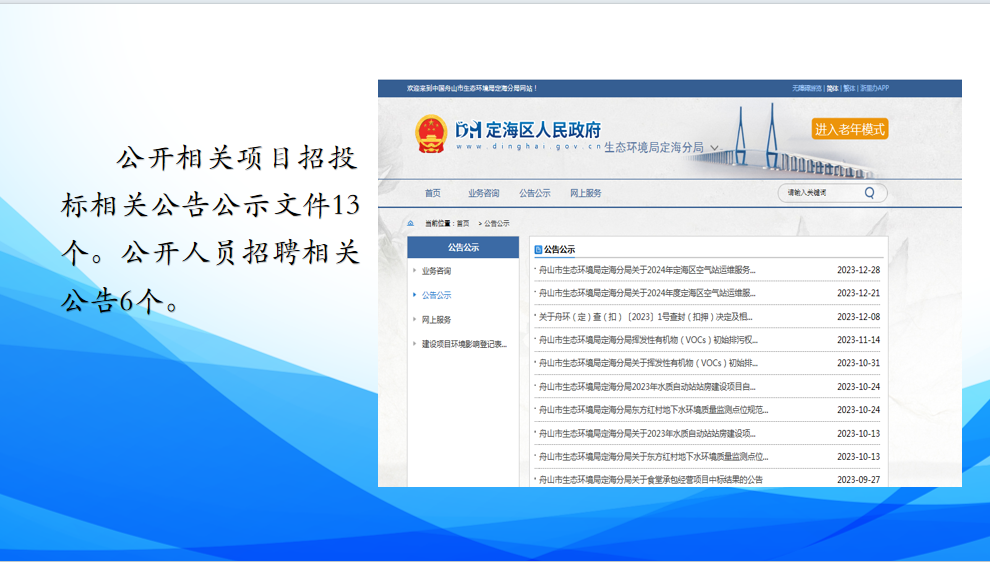The height and width of the screenshot is (562, 990).
Task: Open the notice dated 2023-12-08
Action: click(x=645, y=317)
